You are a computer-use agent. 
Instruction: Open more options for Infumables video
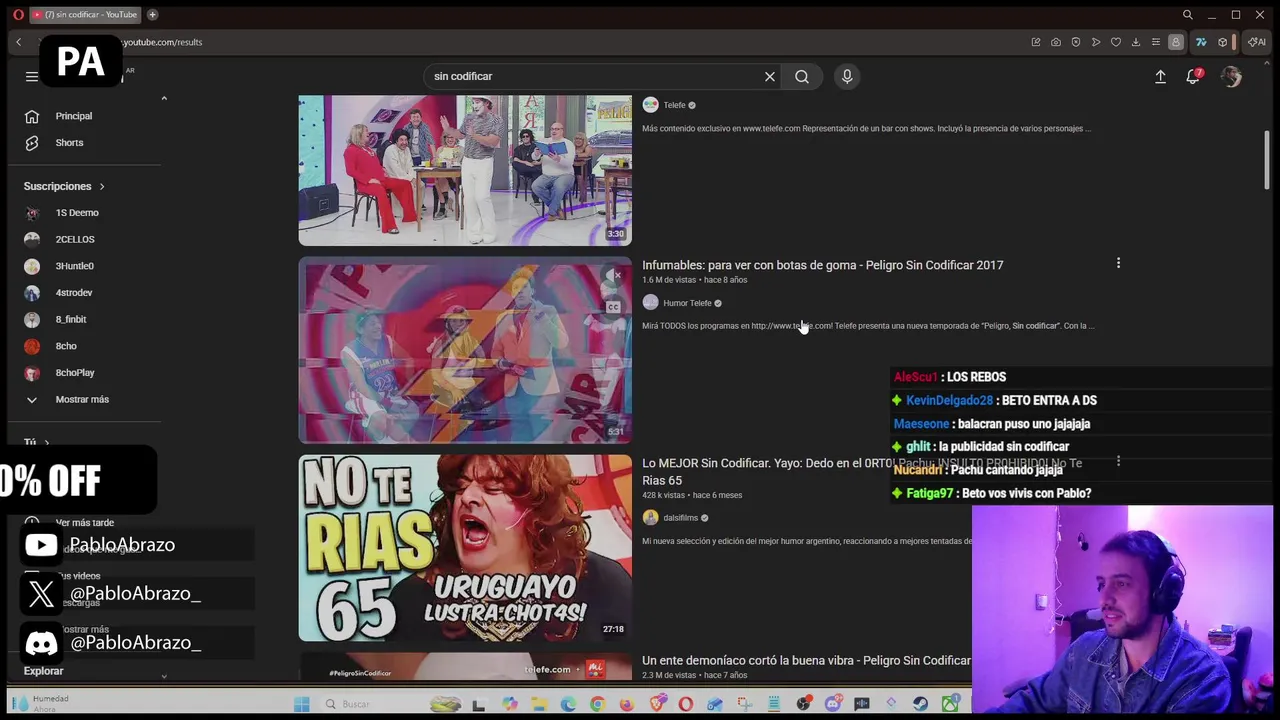[x=1118, y=263]
